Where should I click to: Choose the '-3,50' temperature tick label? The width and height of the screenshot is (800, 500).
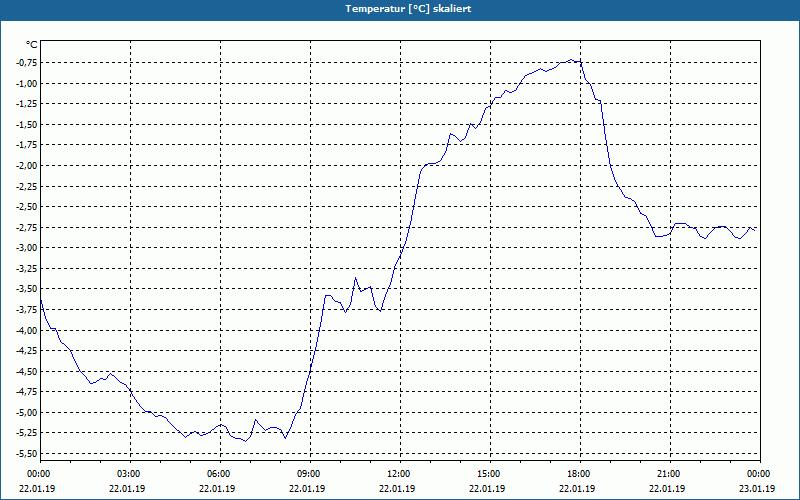(28, 288)
